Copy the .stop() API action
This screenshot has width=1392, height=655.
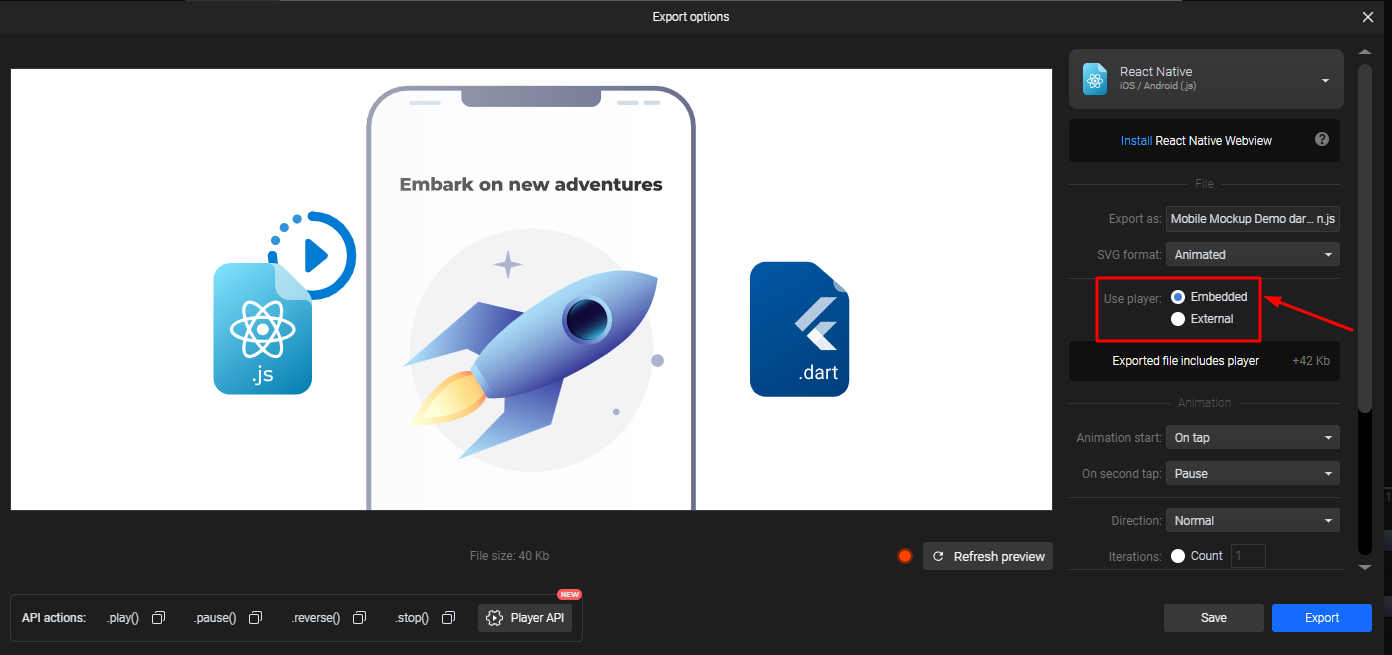point(449,618)
